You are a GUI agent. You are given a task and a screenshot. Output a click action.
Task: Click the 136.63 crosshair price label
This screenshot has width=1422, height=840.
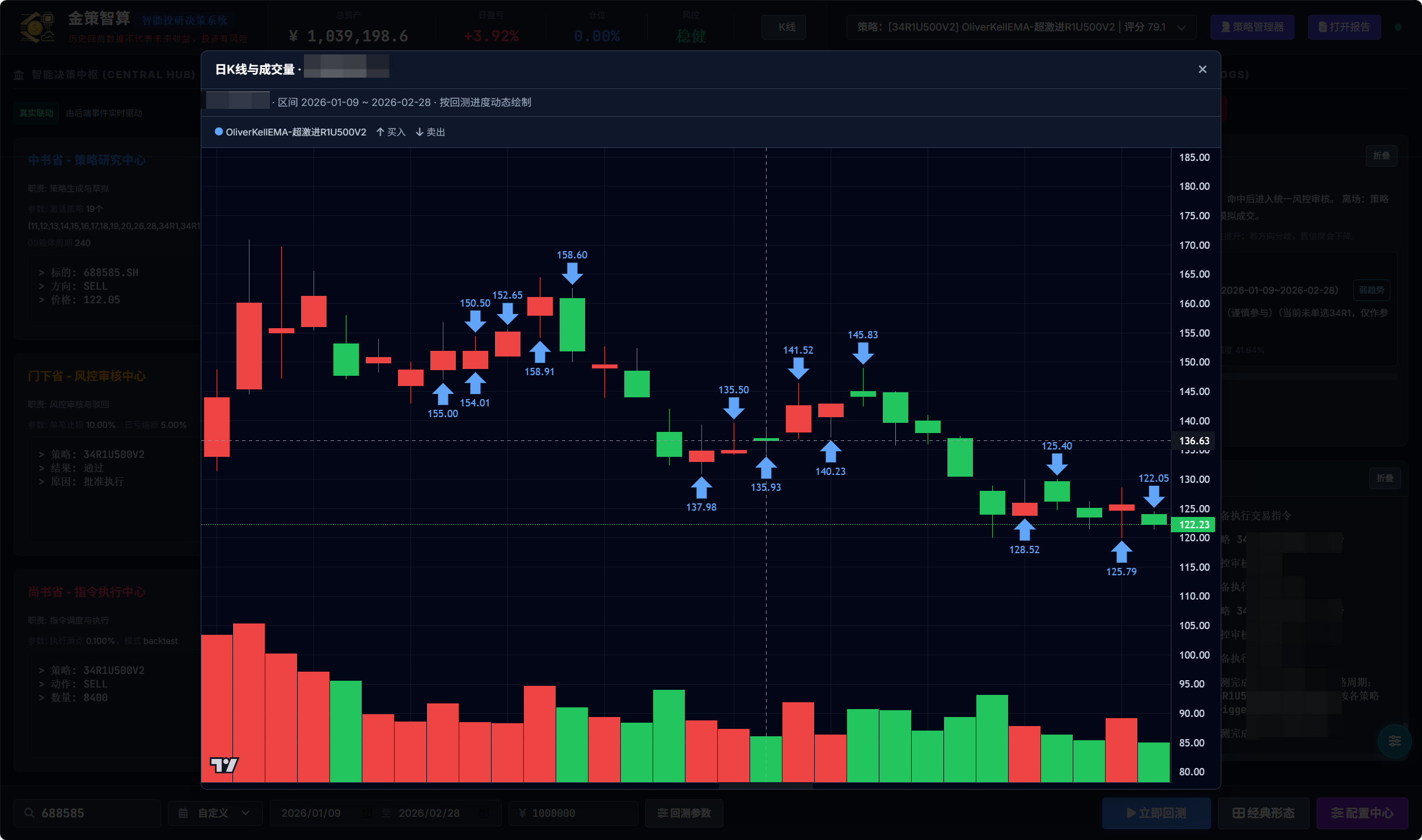click(1194, 441)
